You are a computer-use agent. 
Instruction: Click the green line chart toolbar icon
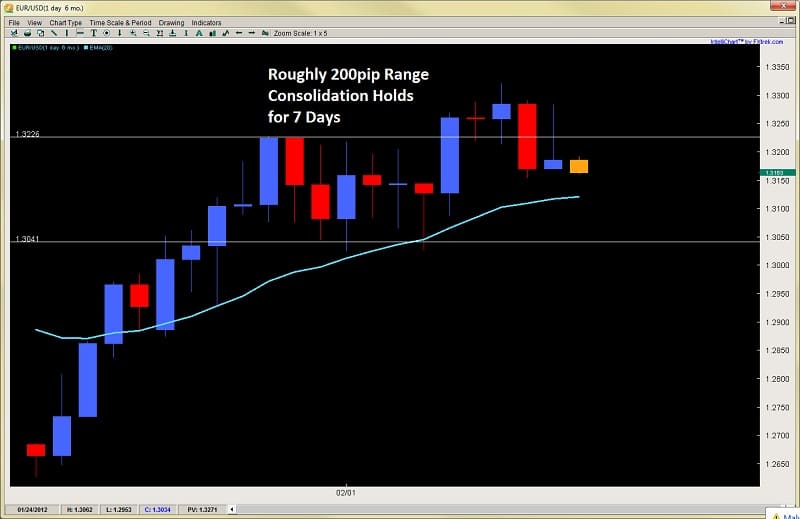[226, 33]
